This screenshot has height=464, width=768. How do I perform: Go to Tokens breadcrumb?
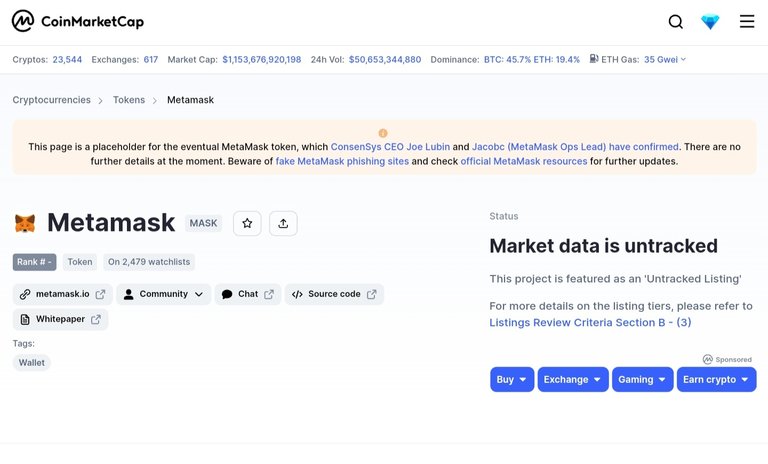(128, 100)
